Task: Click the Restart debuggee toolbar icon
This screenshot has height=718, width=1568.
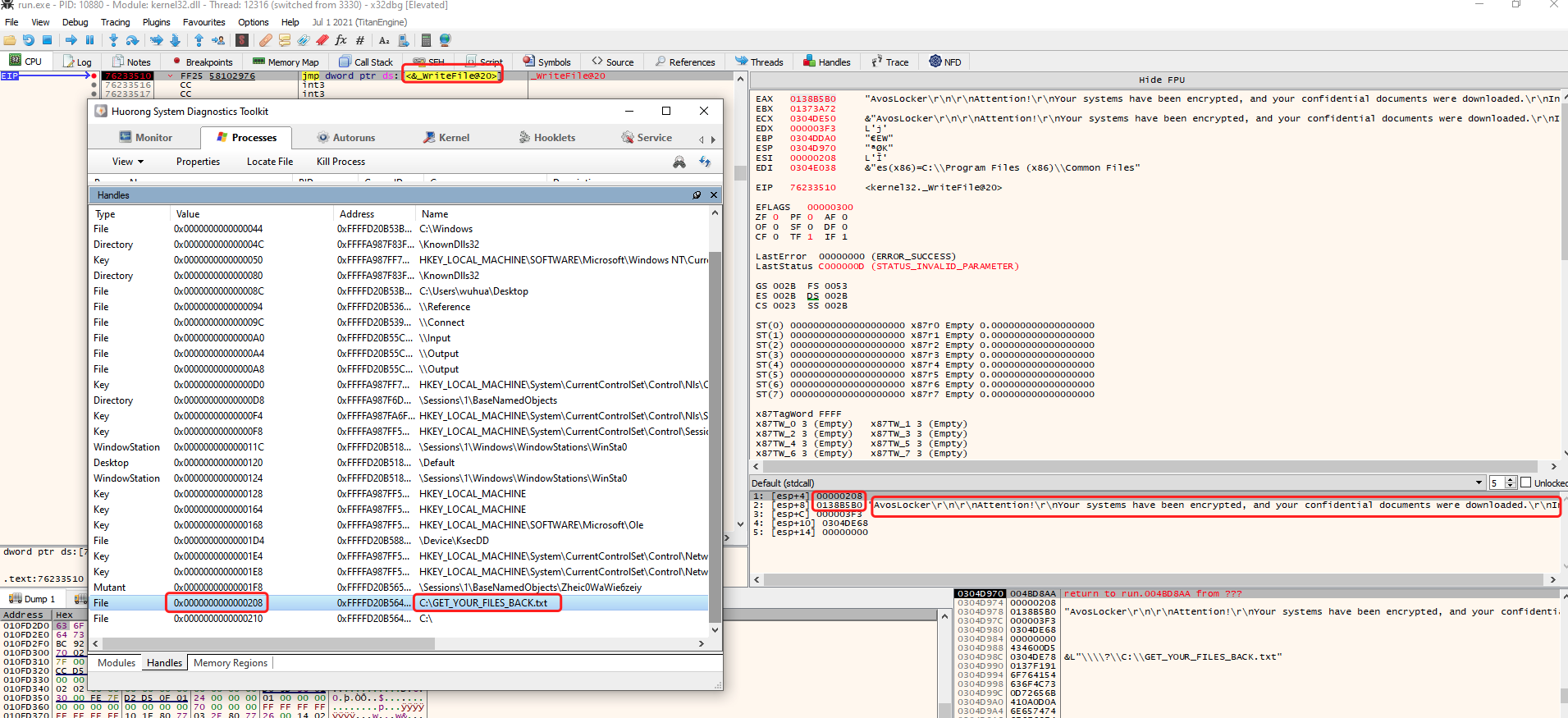Action: click(x=28, y=40)
